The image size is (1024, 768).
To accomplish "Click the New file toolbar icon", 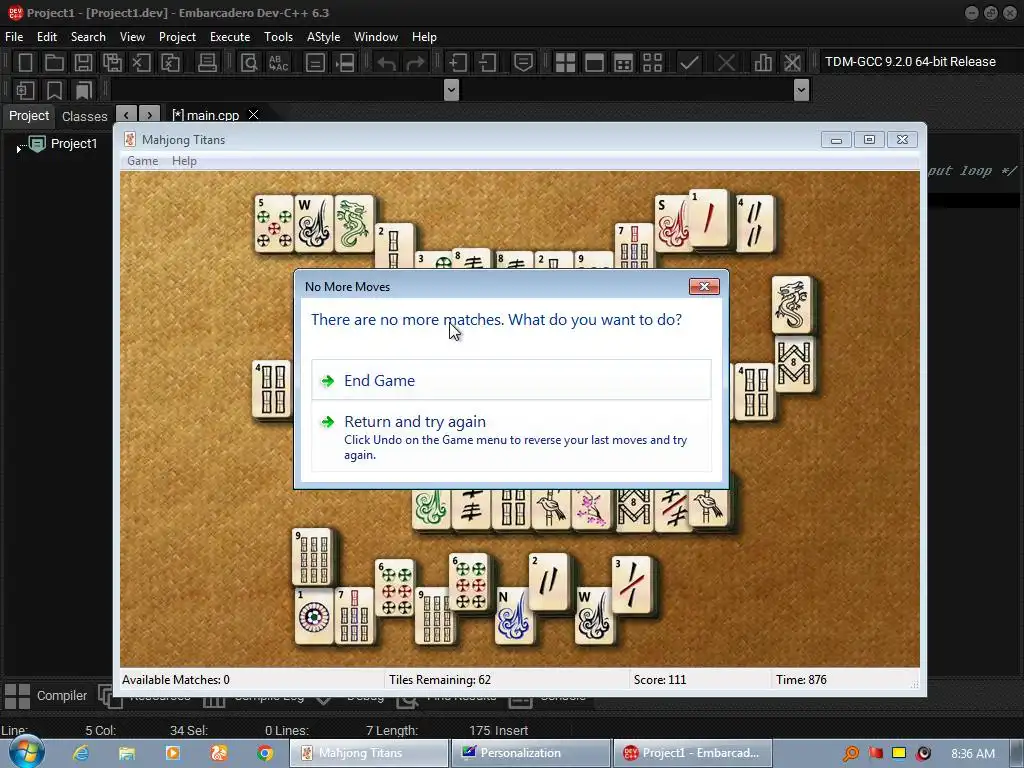I will [25, 63].
